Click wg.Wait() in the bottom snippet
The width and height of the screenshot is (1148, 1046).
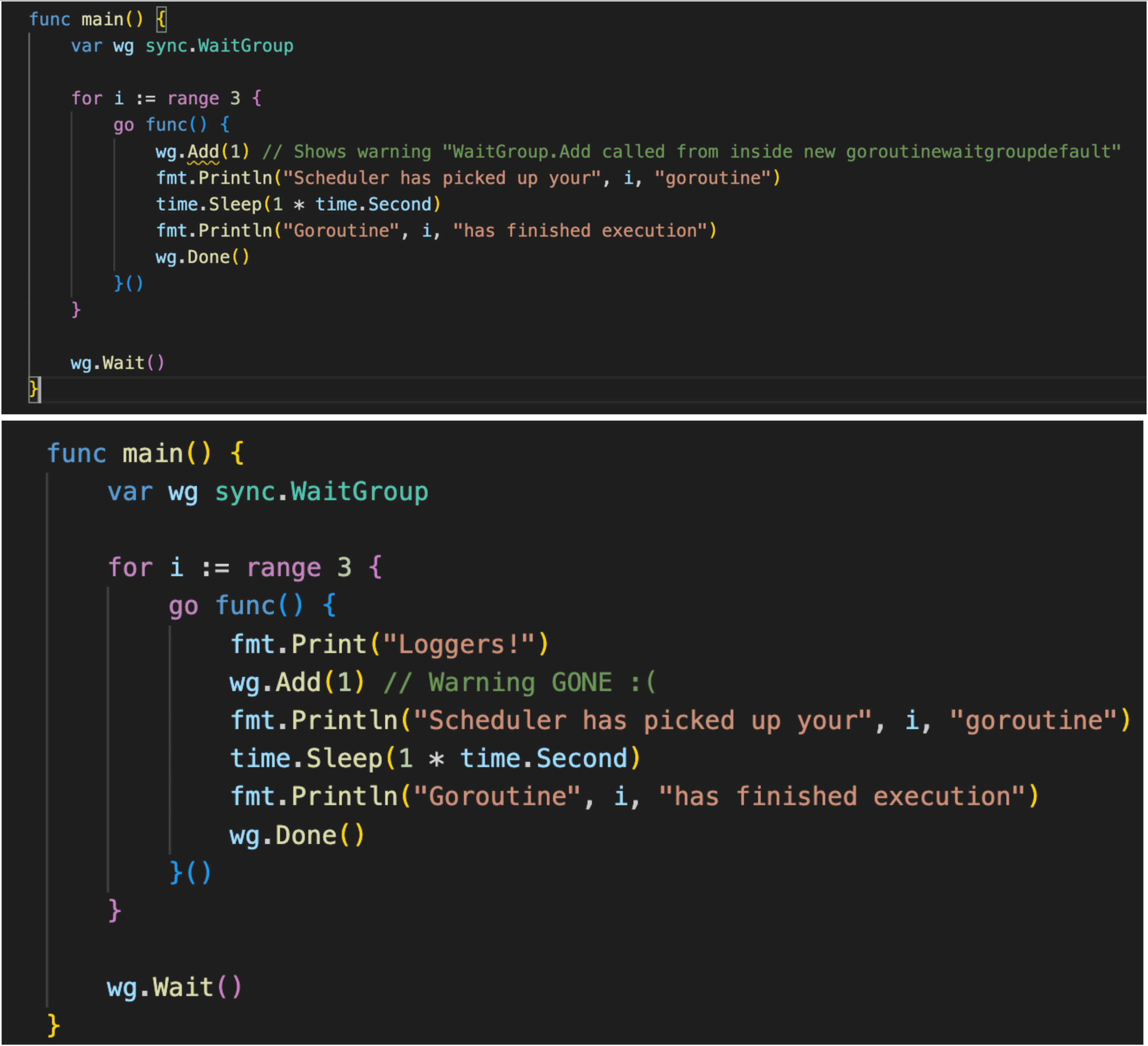[x=174, y=987]
